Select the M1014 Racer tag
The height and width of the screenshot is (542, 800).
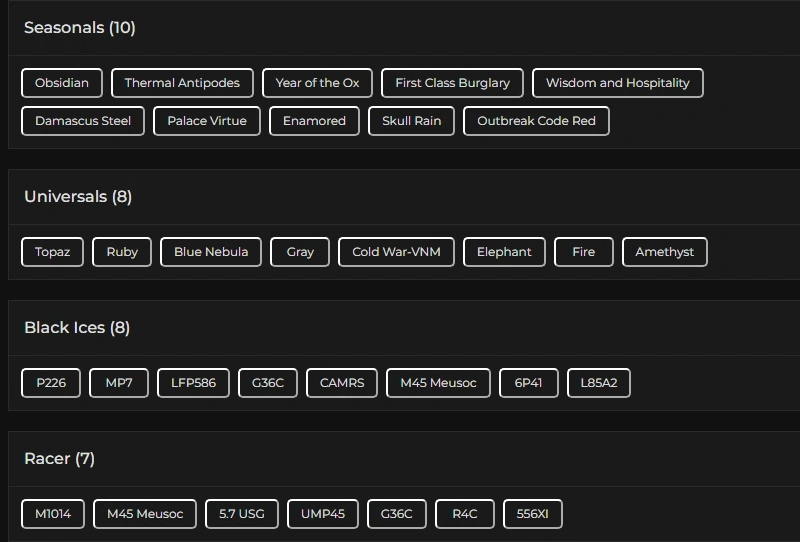click(x=53, y=514)
